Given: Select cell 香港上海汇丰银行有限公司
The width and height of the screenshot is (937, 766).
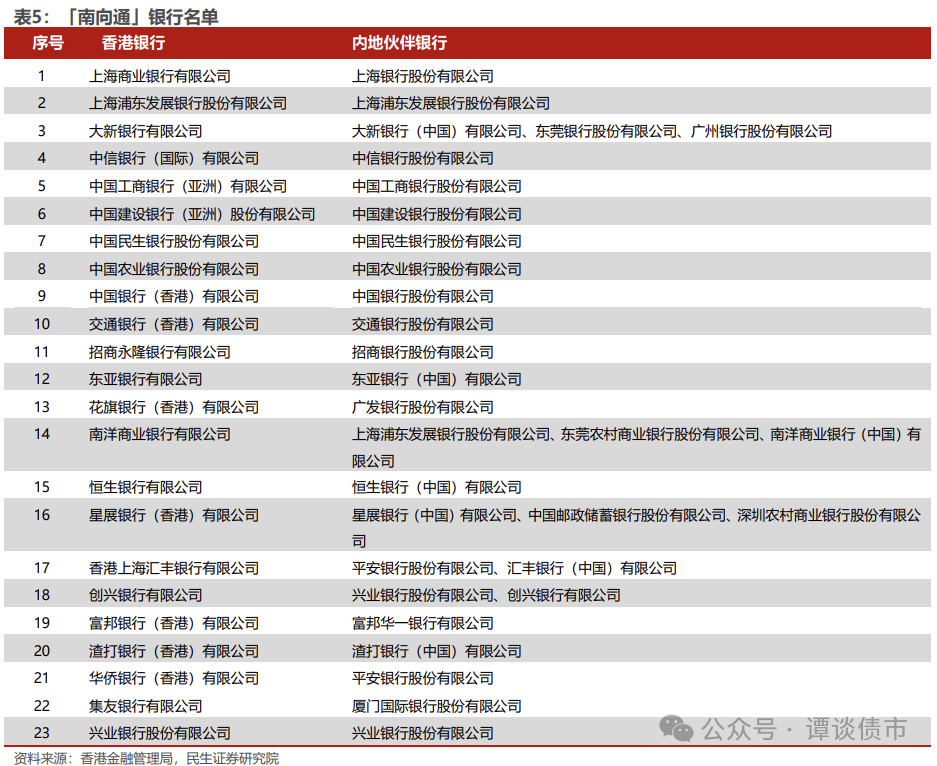Looking at the screenshot, I should [174, 568].
